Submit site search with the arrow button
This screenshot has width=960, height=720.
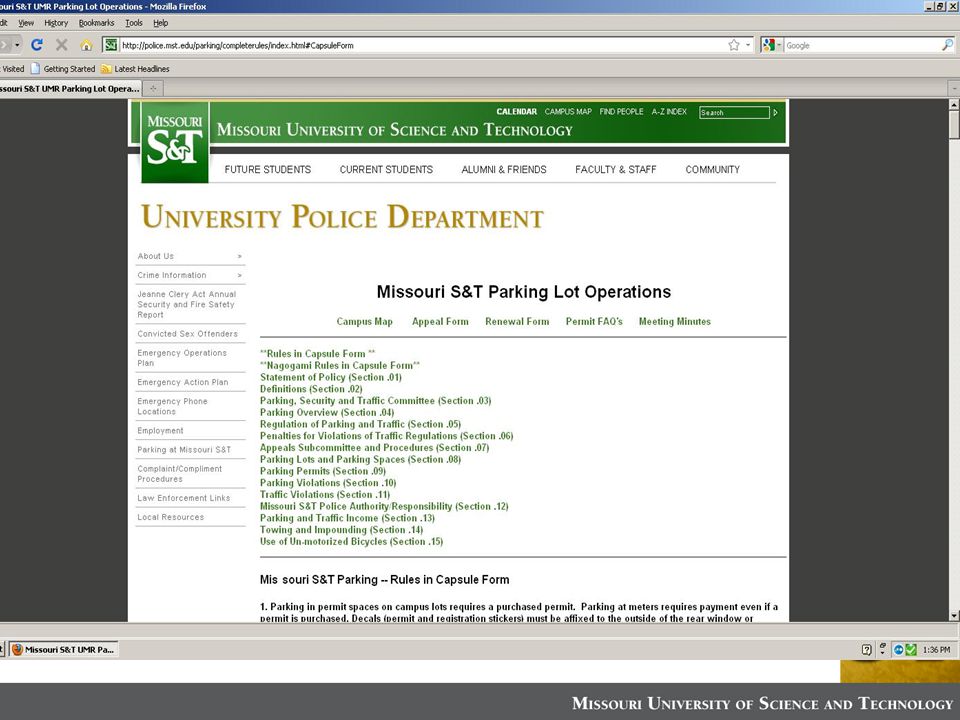click(x=775, y=113)
